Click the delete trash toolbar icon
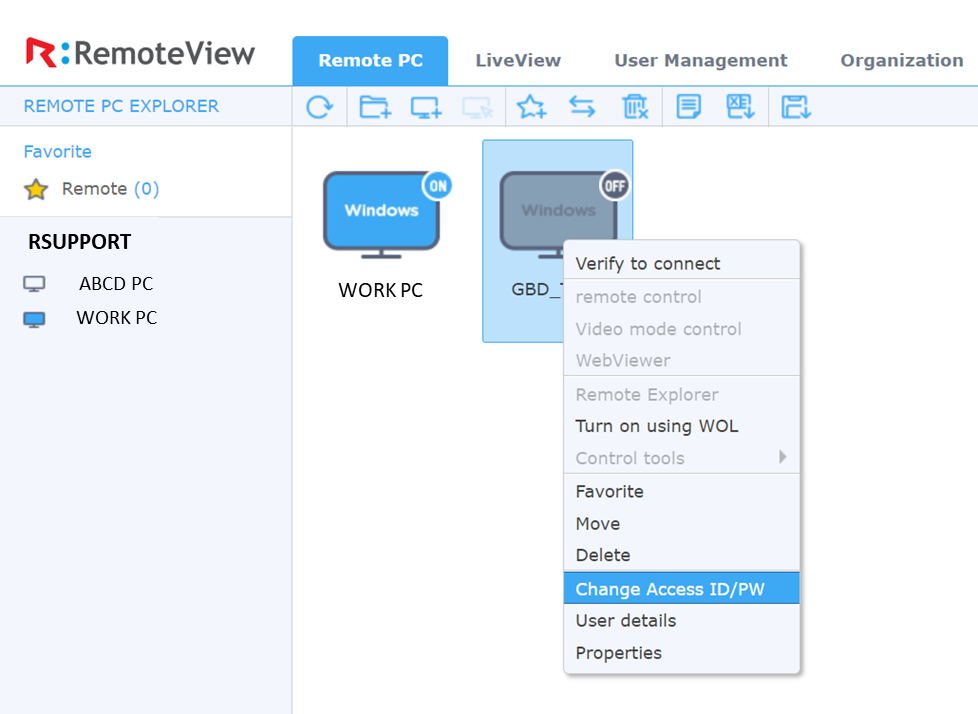The image size is (978, 714). [x=635, y=107]
